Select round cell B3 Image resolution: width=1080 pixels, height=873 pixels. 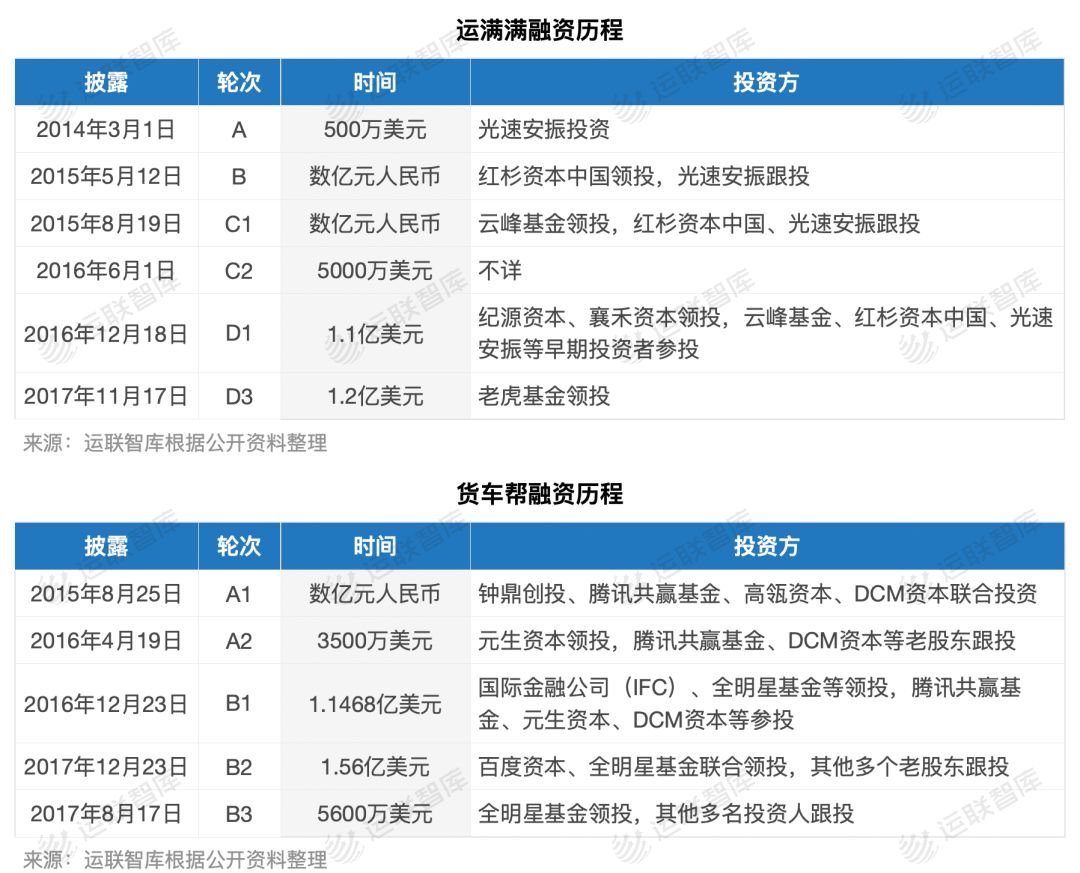click(239, 814)
